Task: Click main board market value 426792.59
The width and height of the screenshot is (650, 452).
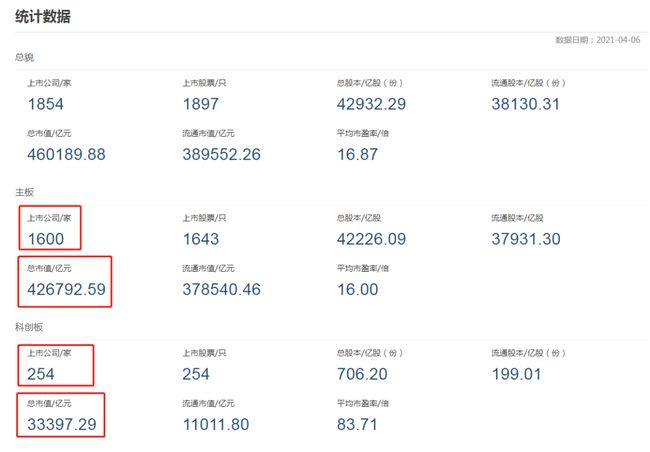Action: 66,289
